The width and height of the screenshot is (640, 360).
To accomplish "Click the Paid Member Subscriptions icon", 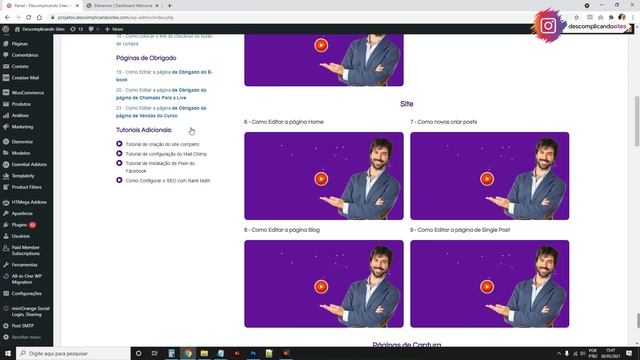I will click(6, 248).
